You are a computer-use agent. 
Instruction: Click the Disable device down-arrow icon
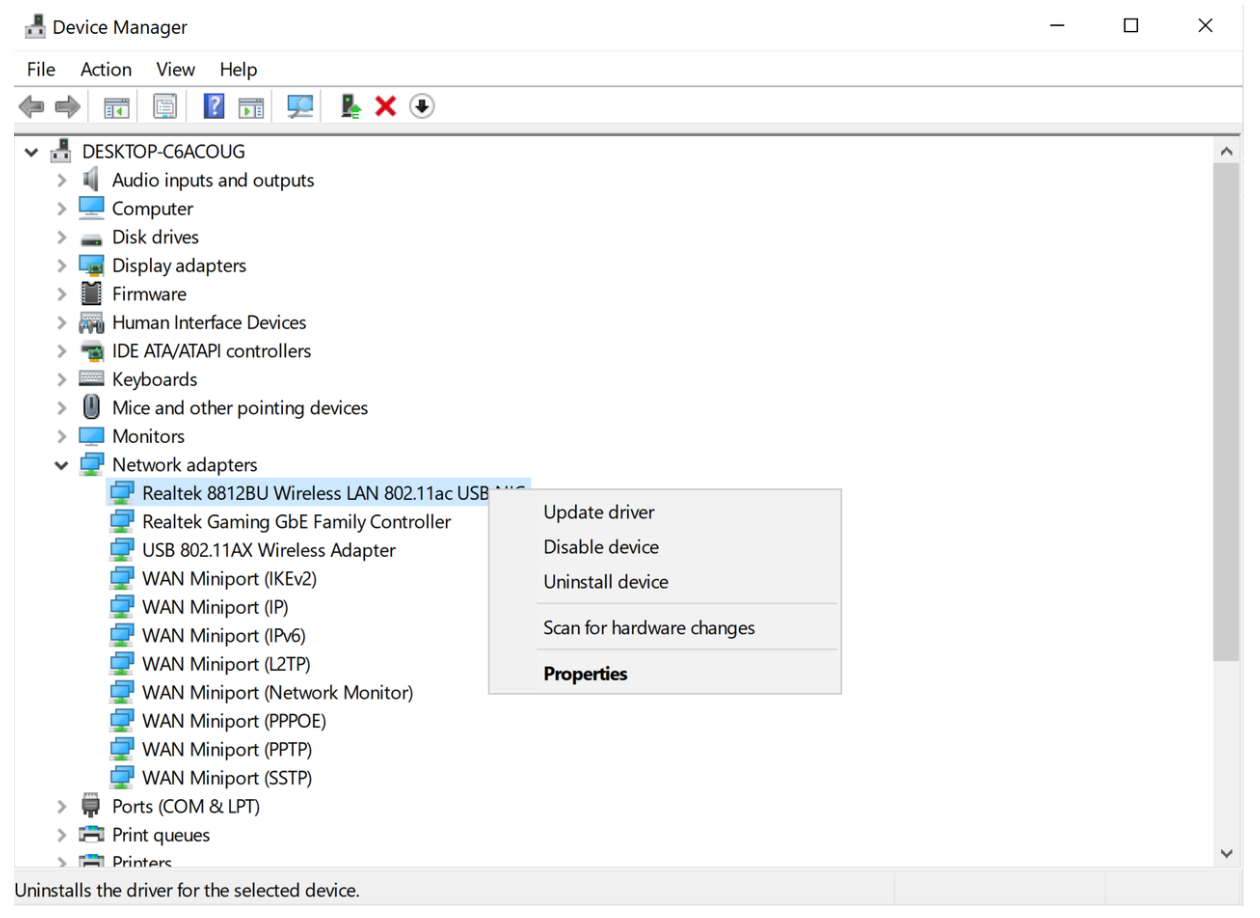(422, 106)
